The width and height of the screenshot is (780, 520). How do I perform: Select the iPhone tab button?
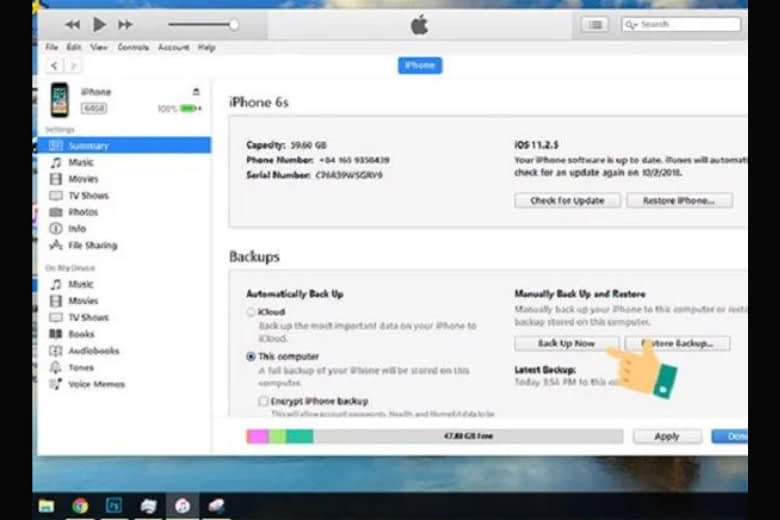tap(420, 65)
